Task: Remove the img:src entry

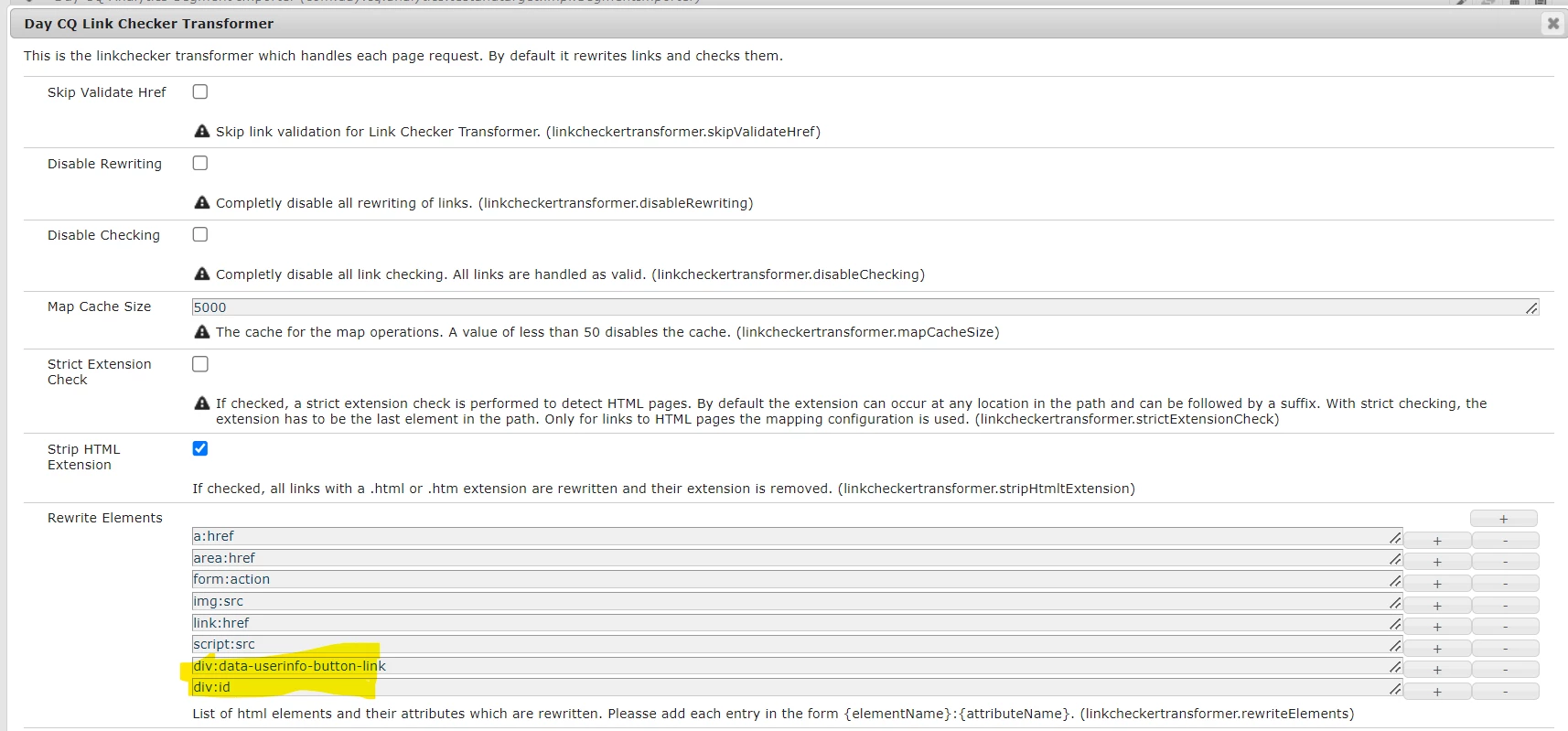Action: (x=1505, y=606)
